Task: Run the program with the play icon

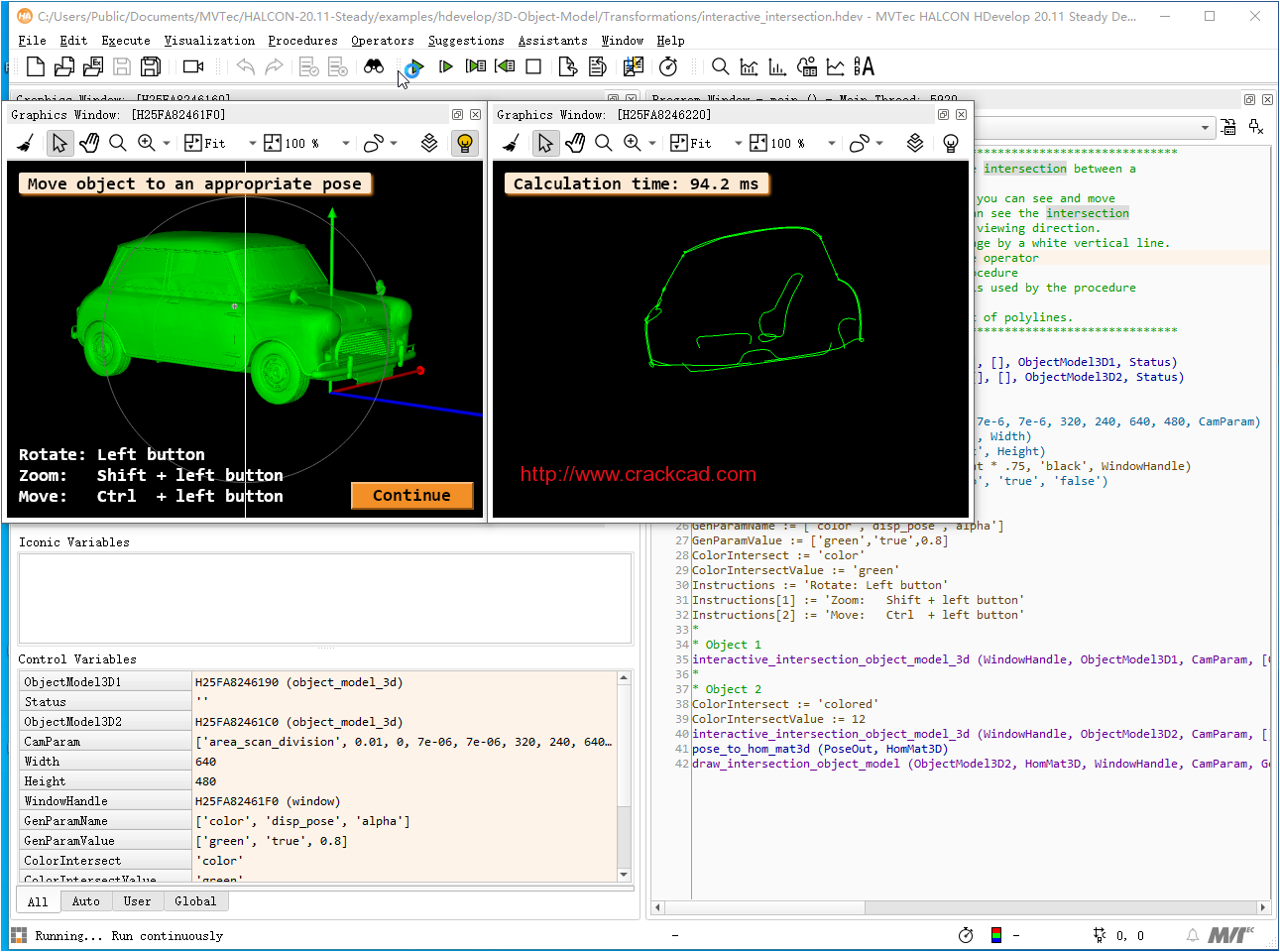Action: click(x=413, y=67)
